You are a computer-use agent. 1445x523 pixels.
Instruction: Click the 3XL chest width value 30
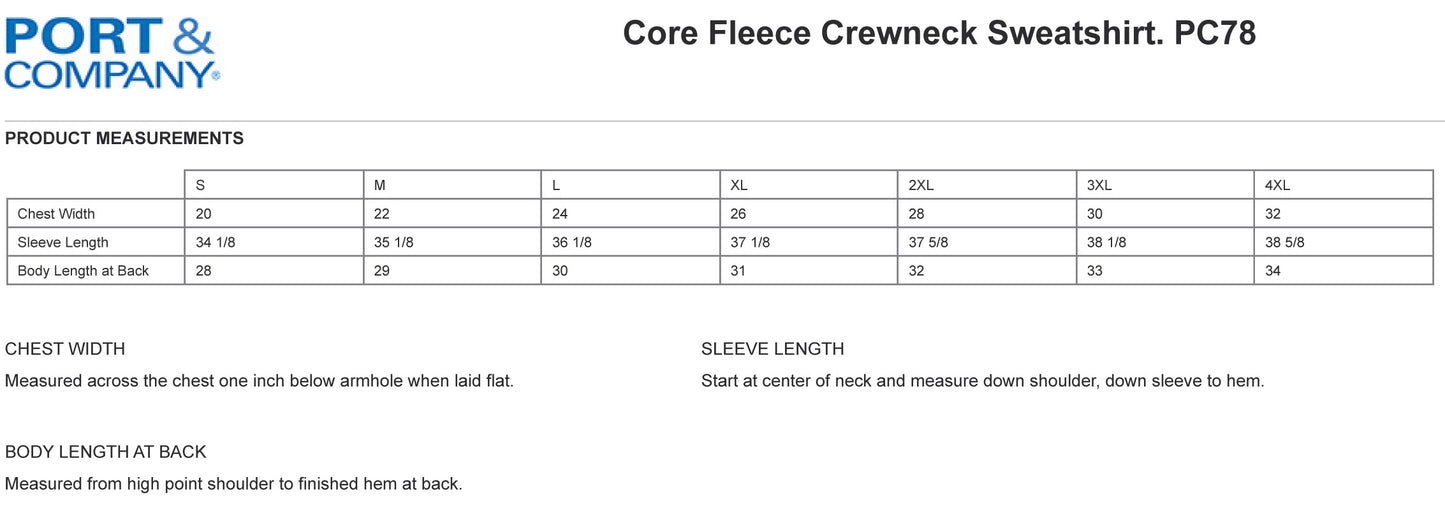click(1095, 214)
